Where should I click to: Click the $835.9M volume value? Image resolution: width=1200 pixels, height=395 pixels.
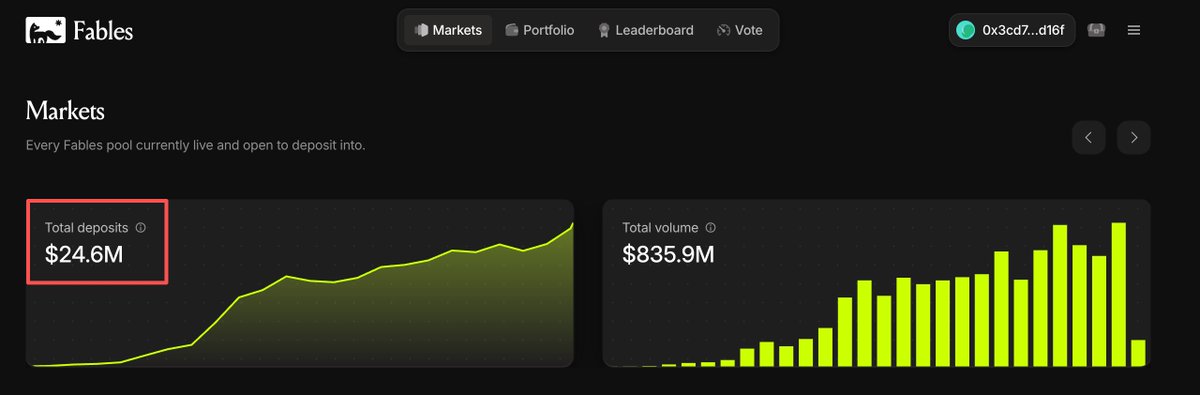coord(668,255)
